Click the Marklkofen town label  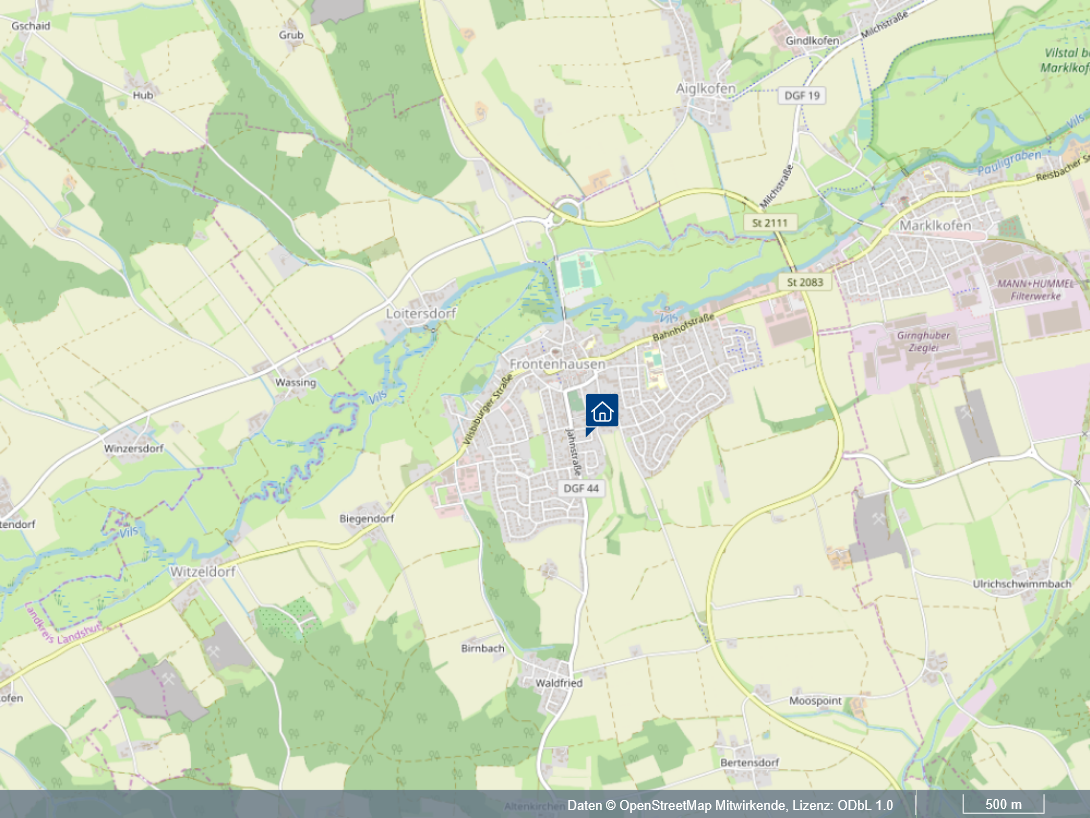coord(935,226)
